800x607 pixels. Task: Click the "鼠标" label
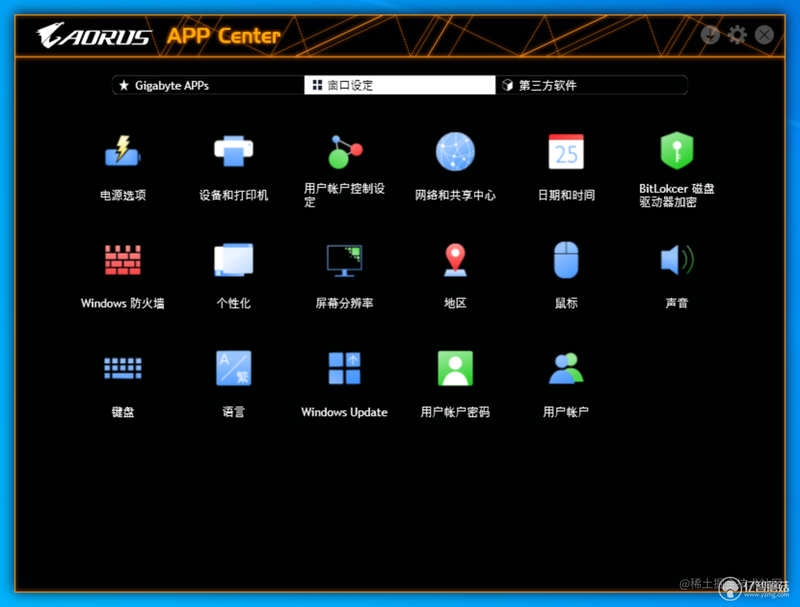coord(566,304)
